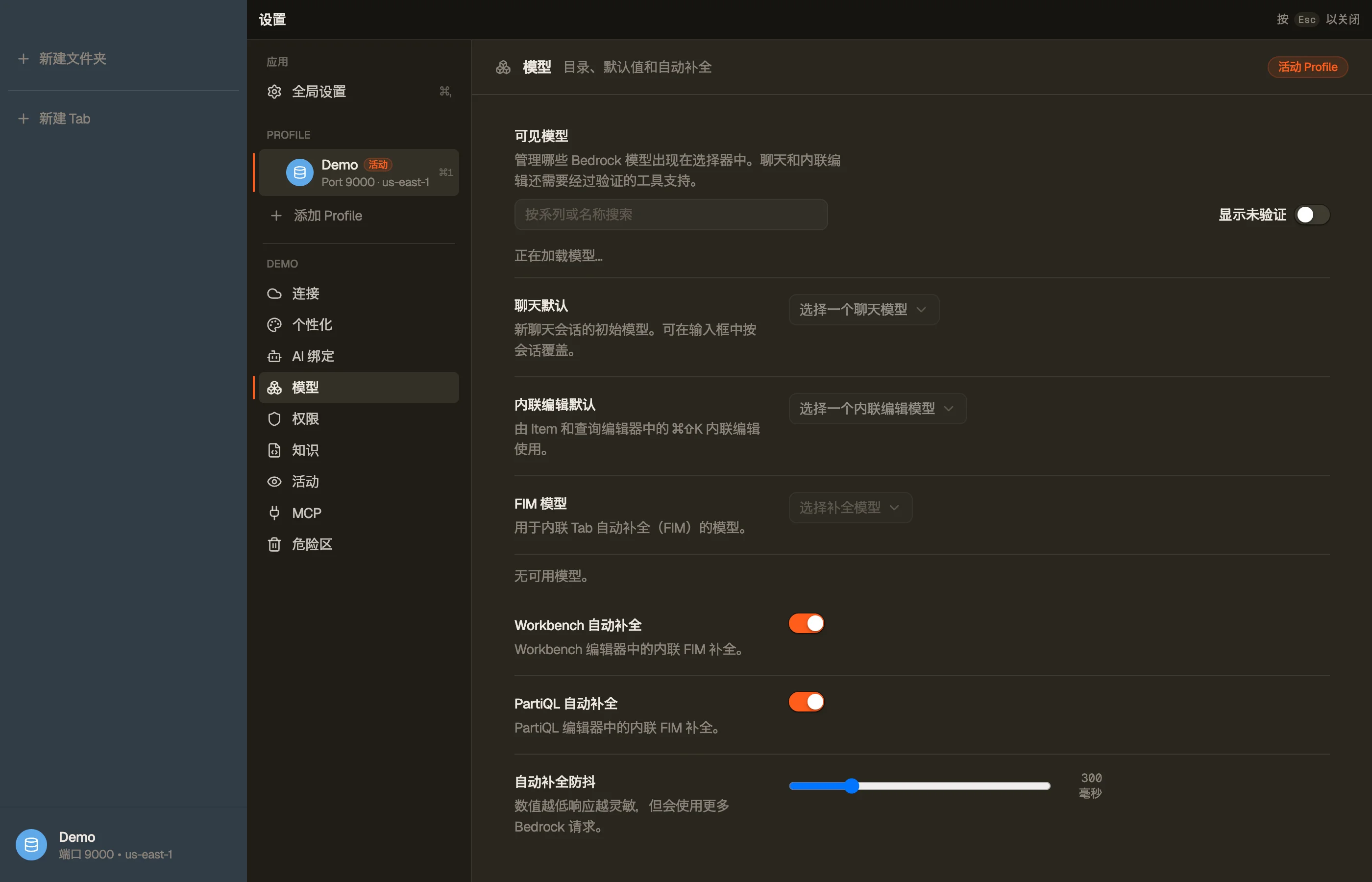This screenshot has height=882, width=1372.
Task: Click the palette icon for 个性化
Action: (x=274, y=325)
